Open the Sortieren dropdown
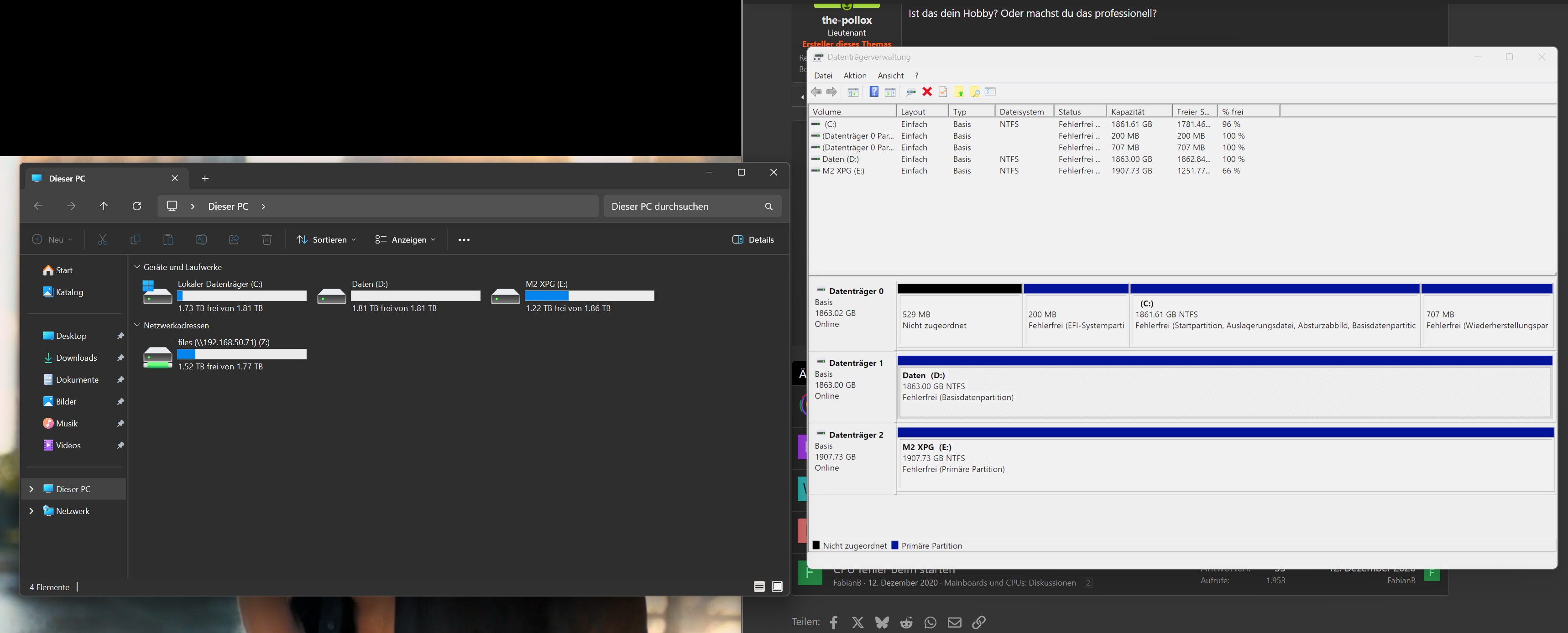Image resolution: width=1568 pixels, height=633 pixels. pos(326,239)
